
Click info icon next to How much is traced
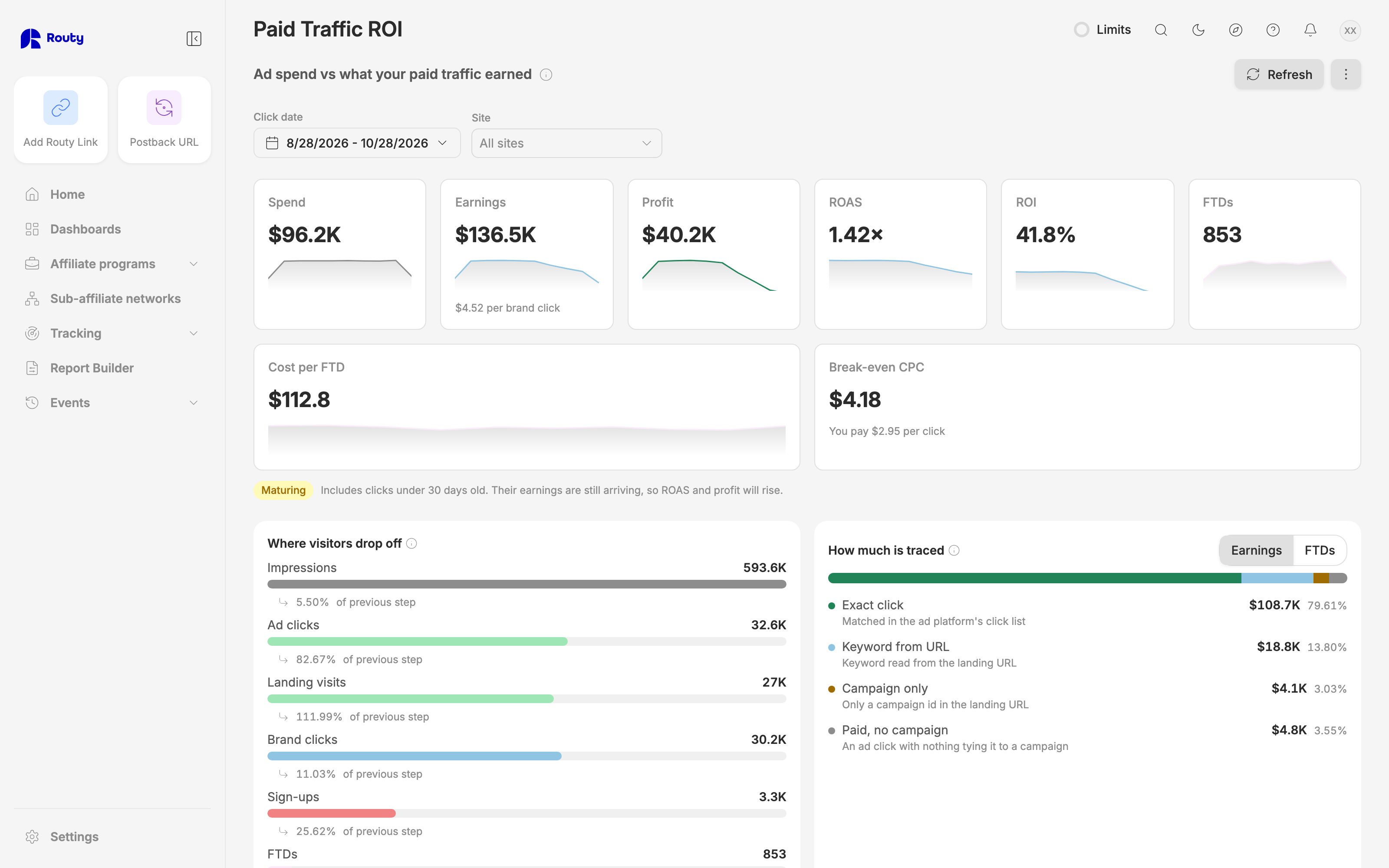click(954, 550)
